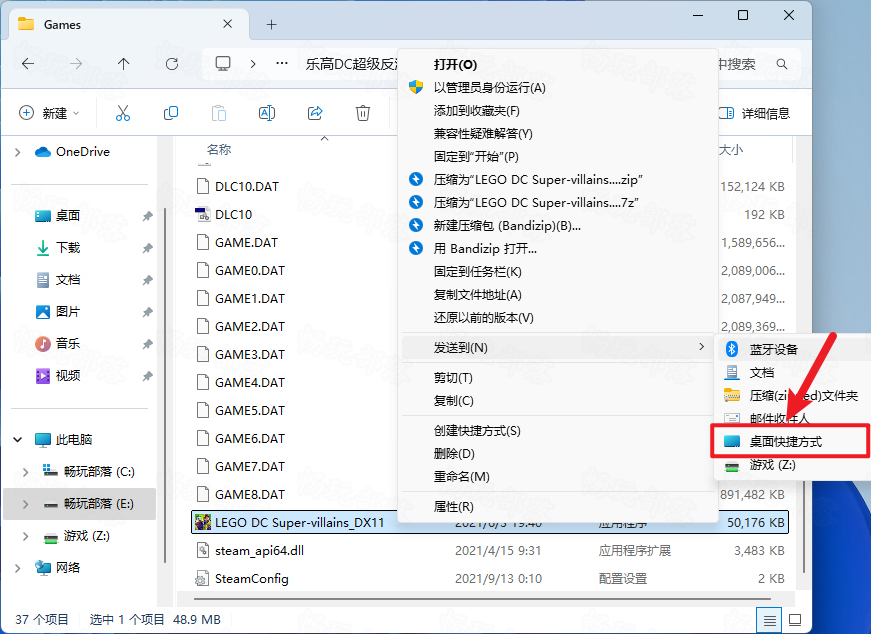Expand the Network tree node
871x634 pixels.
point(18,568)
